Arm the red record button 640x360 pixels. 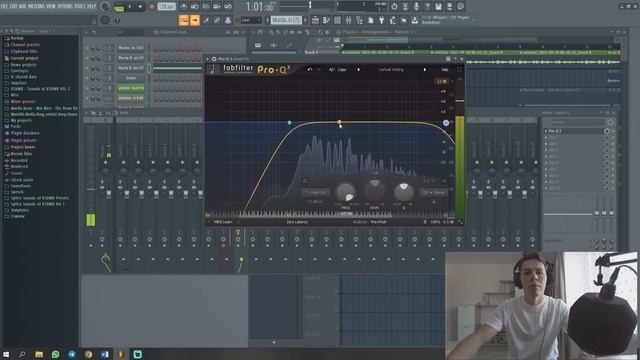(151, 7)
